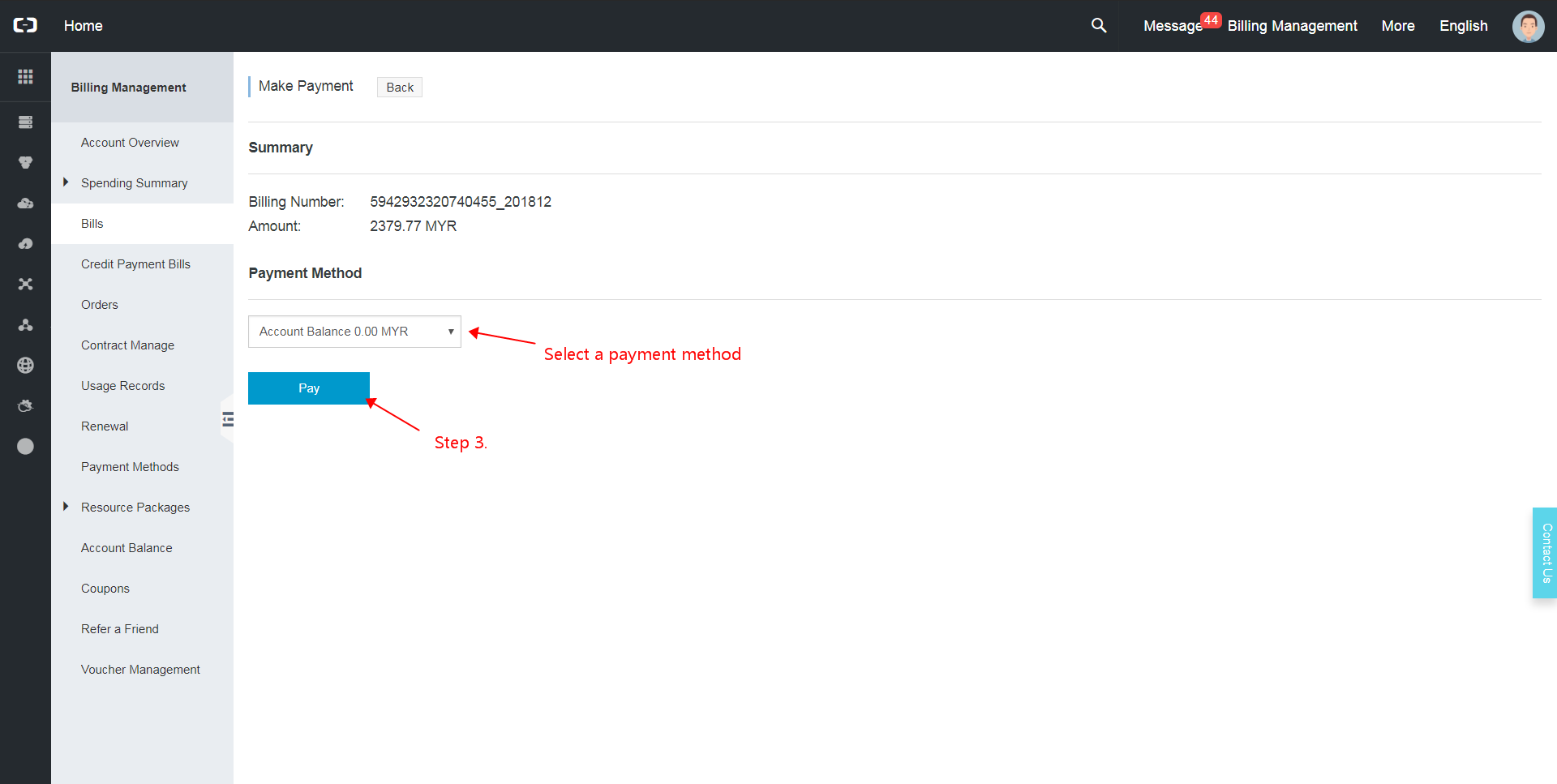Viewport: 1557px width, 784px height.
Task: Go to Home in top bar
Action: (x=84, y=26)
